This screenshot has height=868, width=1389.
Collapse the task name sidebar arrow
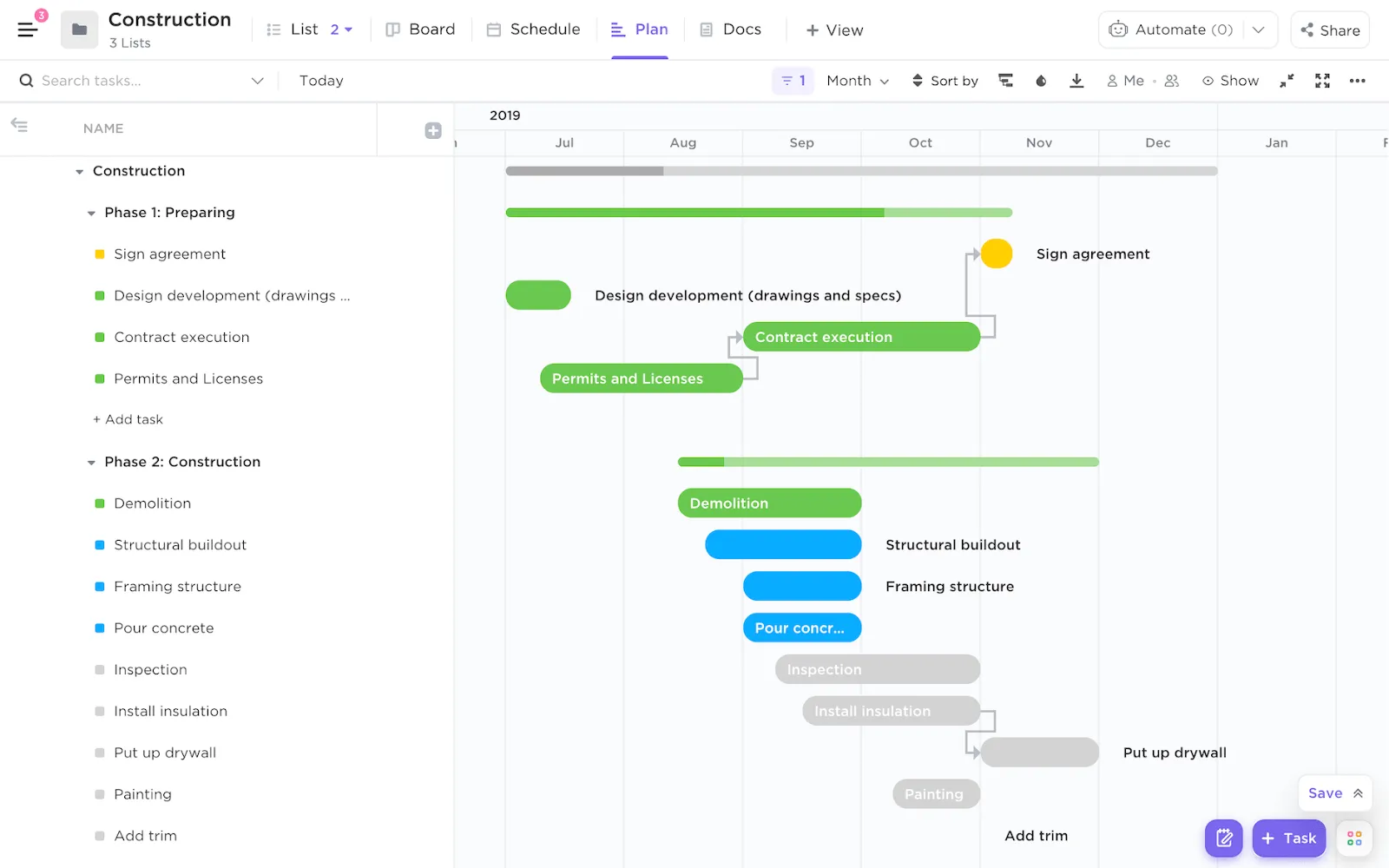[19, 126]
